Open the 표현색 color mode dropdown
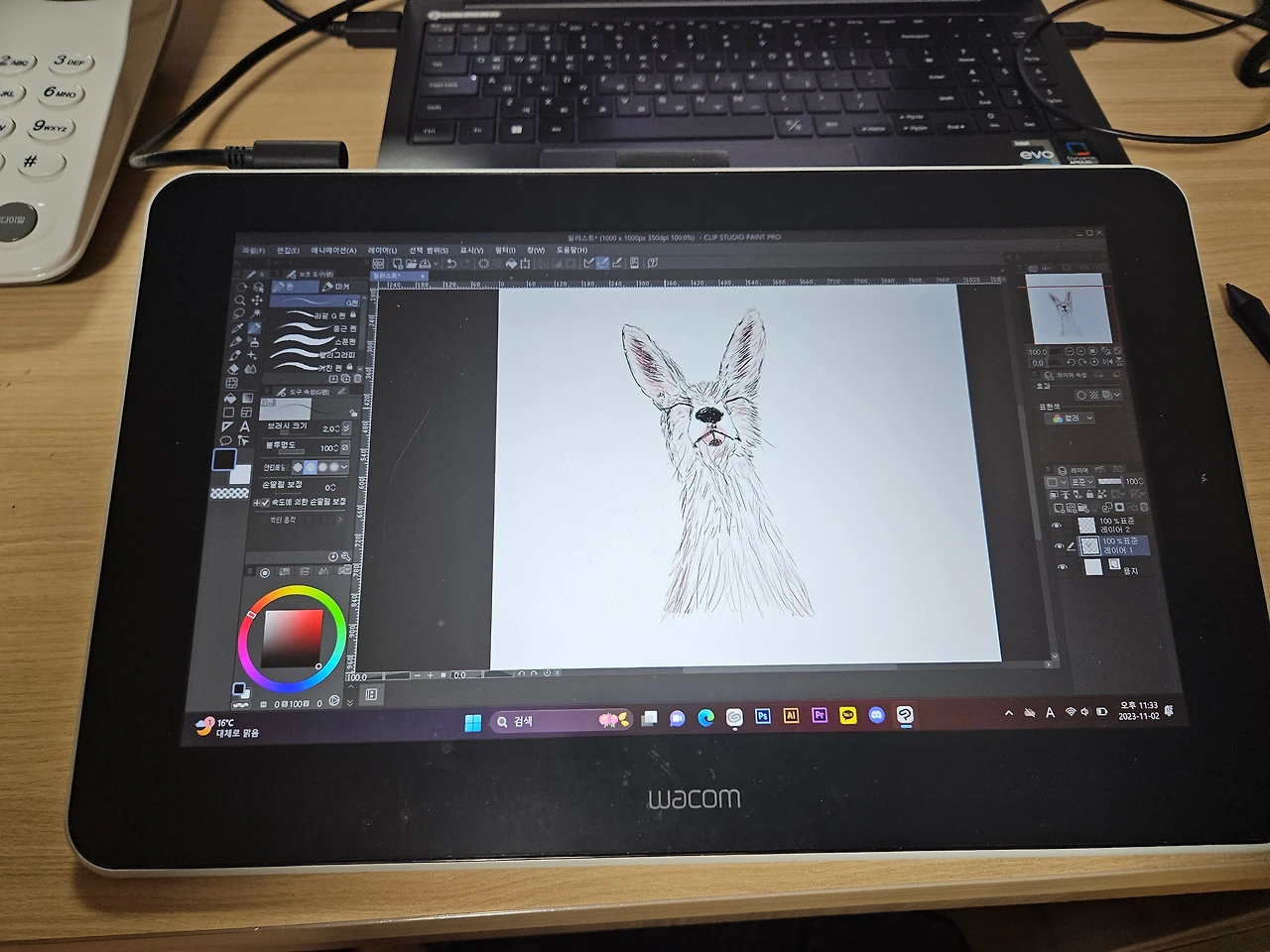 tap(1070, 418)
